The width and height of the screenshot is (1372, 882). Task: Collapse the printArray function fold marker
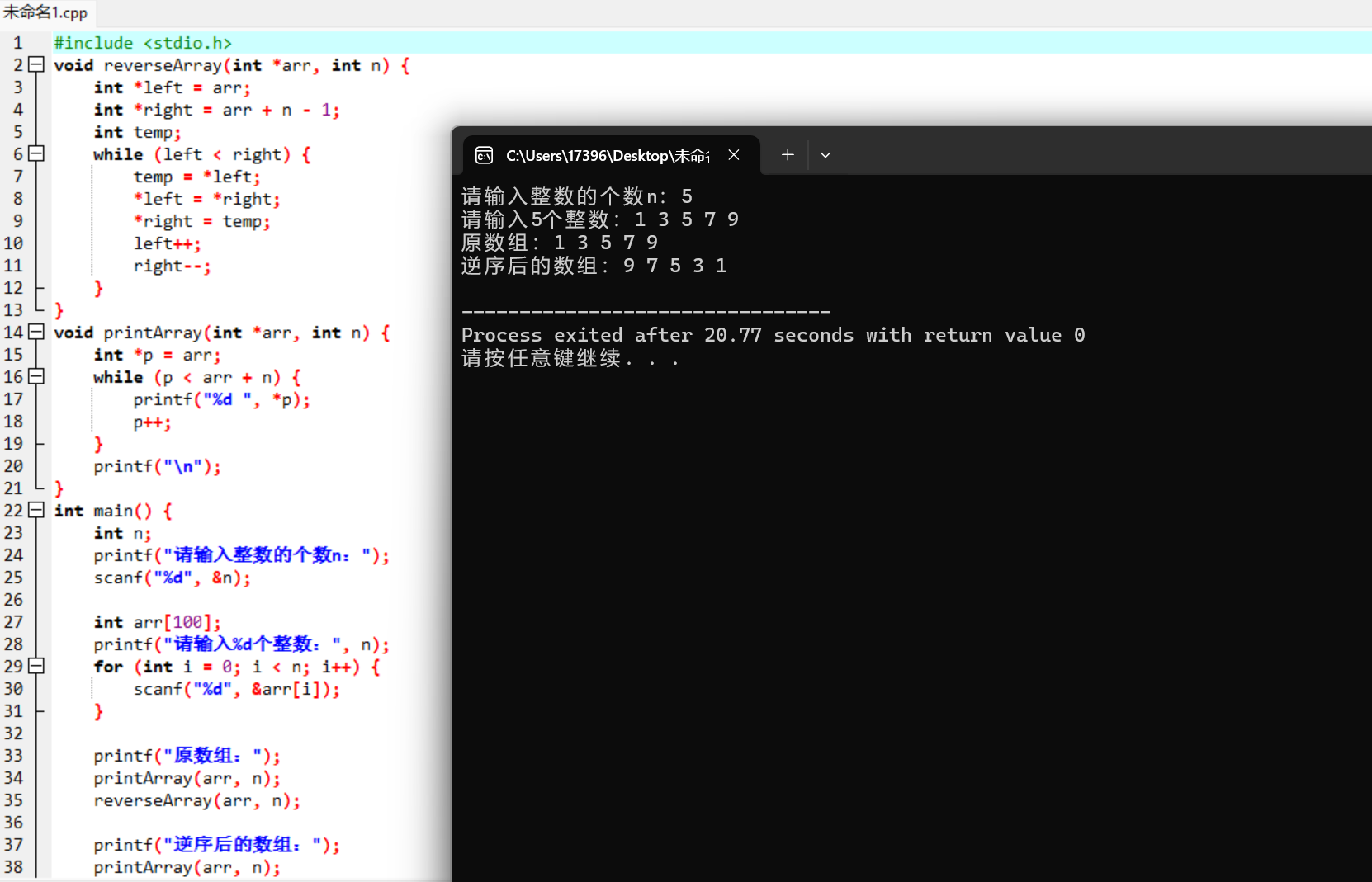(x=35, y=332)
